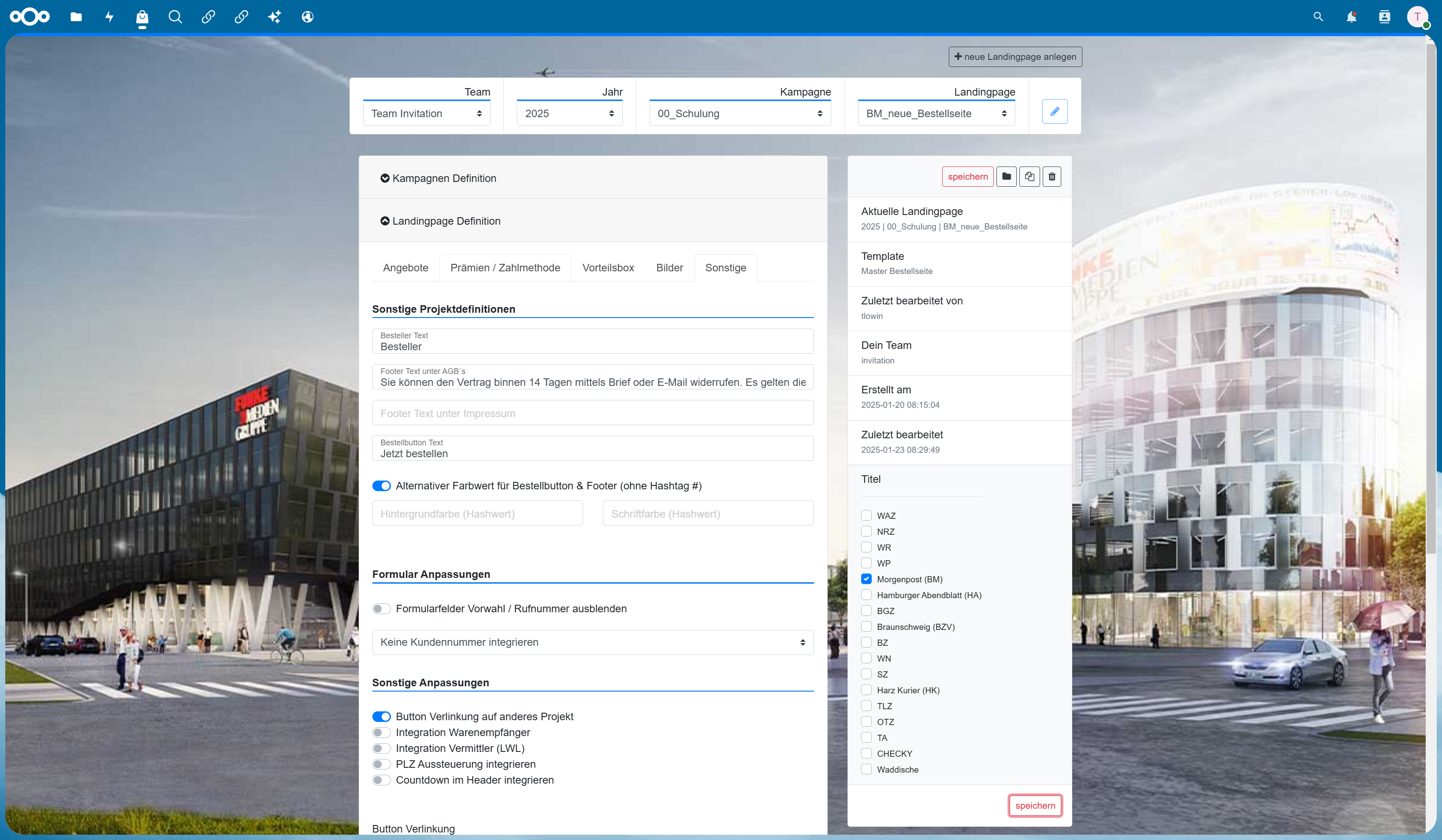
Task: Open the Files folder icon
Action: (76, 17)
